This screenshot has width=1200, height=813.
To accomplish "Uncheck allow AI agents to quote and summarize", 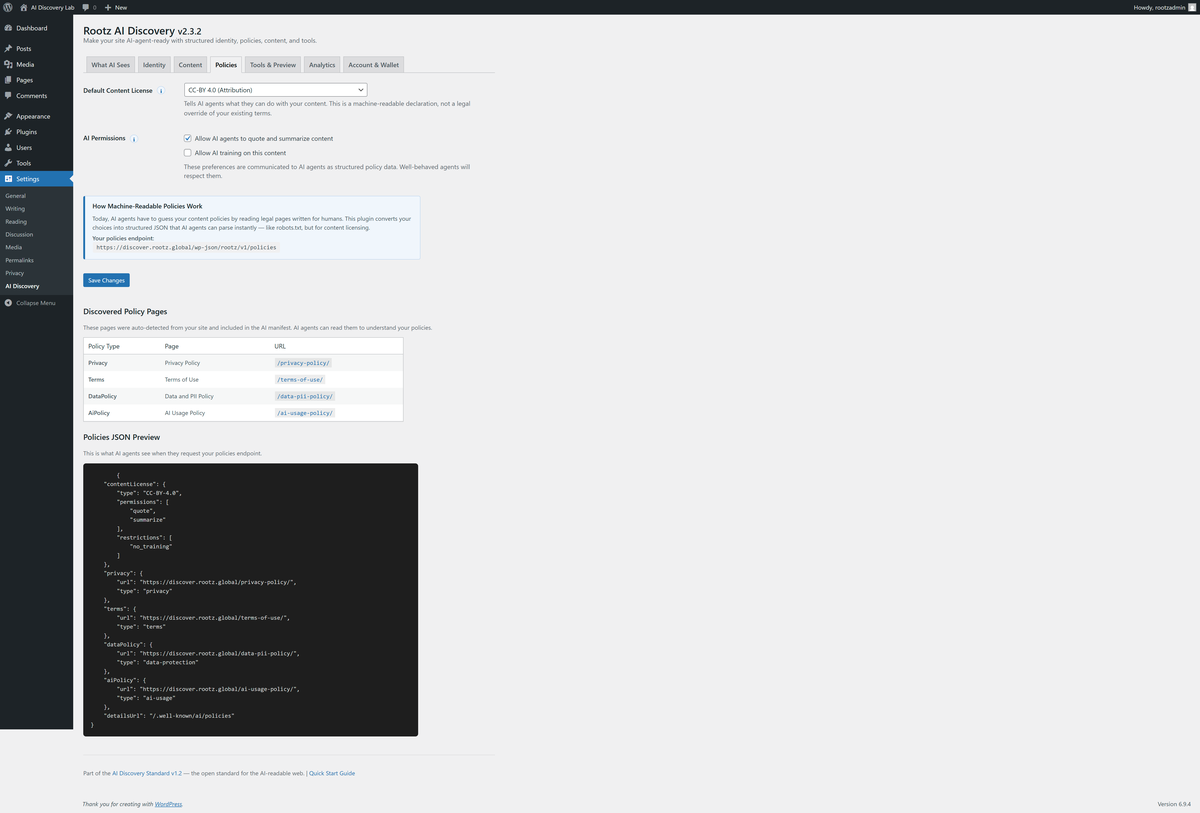I will point(188,138).
